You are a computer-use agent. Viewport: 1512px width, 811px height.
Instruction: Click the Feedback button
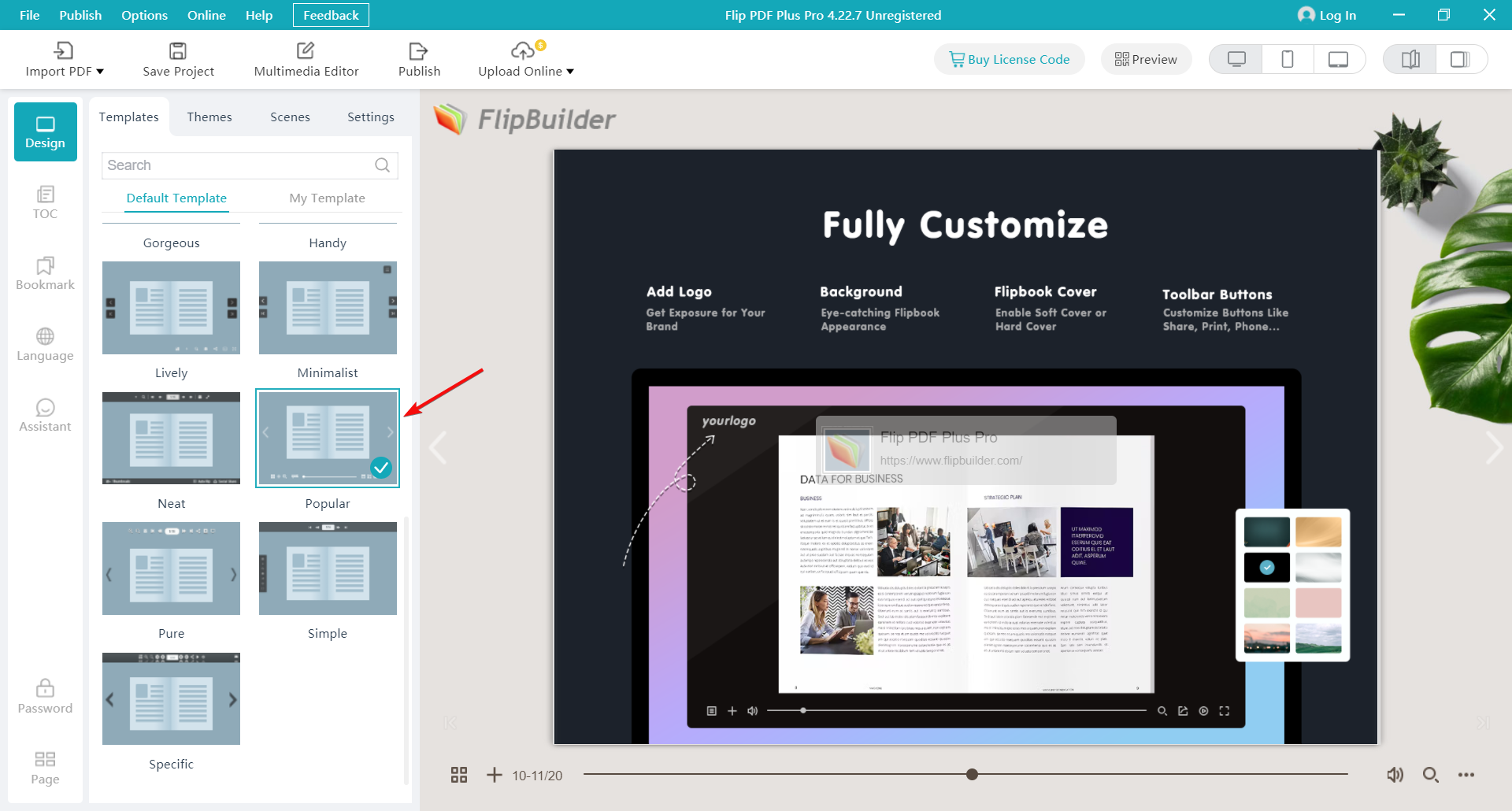(331, 15)
